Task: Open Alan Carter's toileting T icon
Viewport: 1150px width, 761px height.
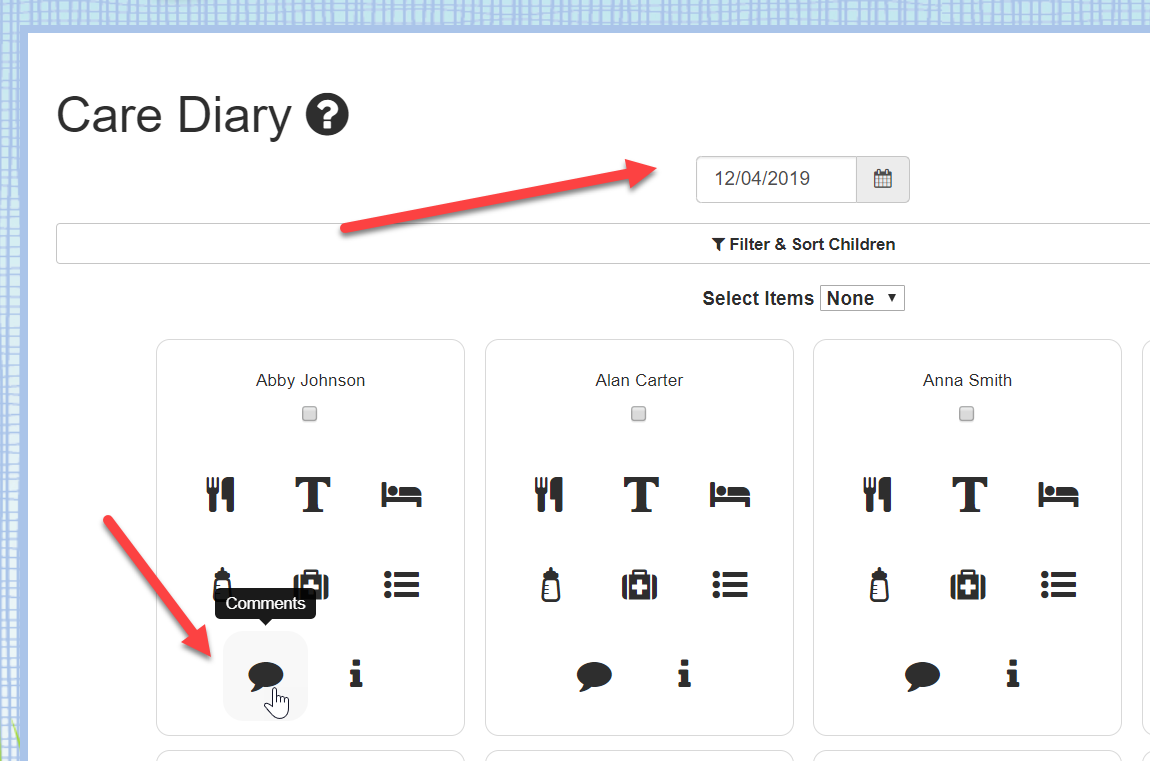Action: (641, 494)
